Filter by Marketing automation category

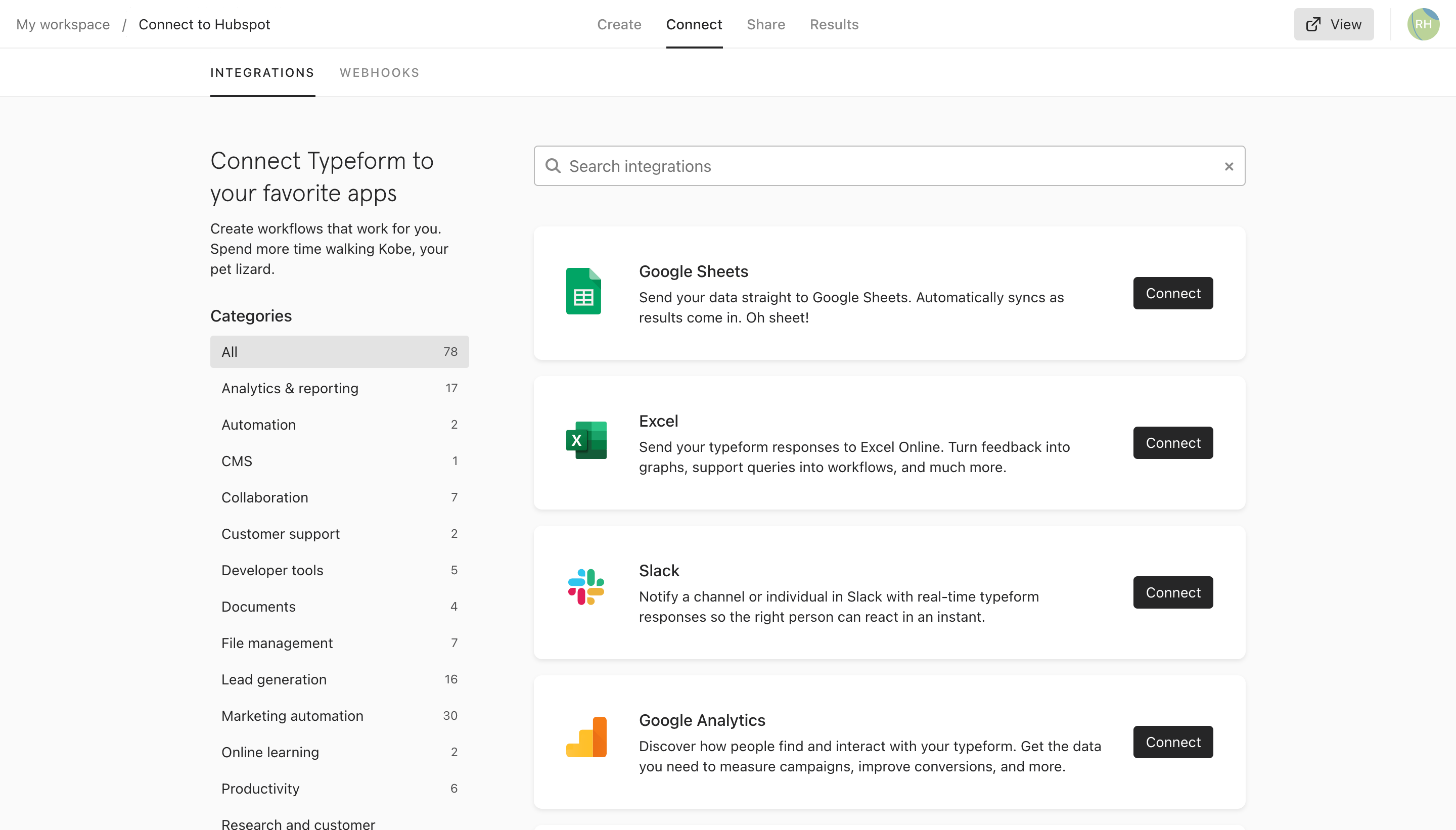click(339, 716)
